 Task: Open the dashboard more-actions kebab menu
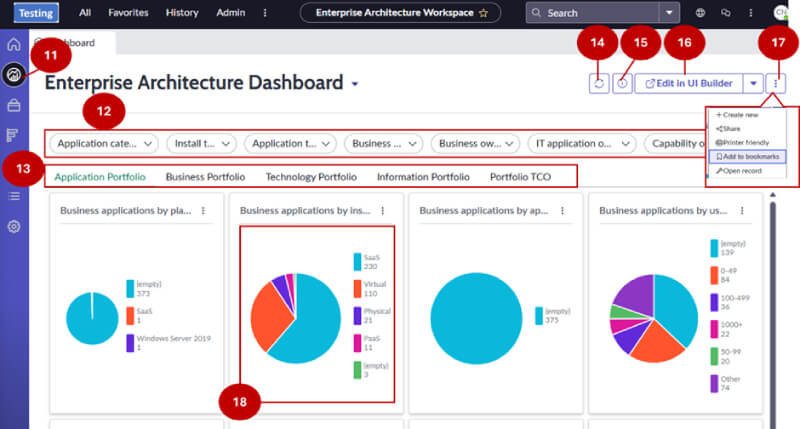(x=776, y=84)
